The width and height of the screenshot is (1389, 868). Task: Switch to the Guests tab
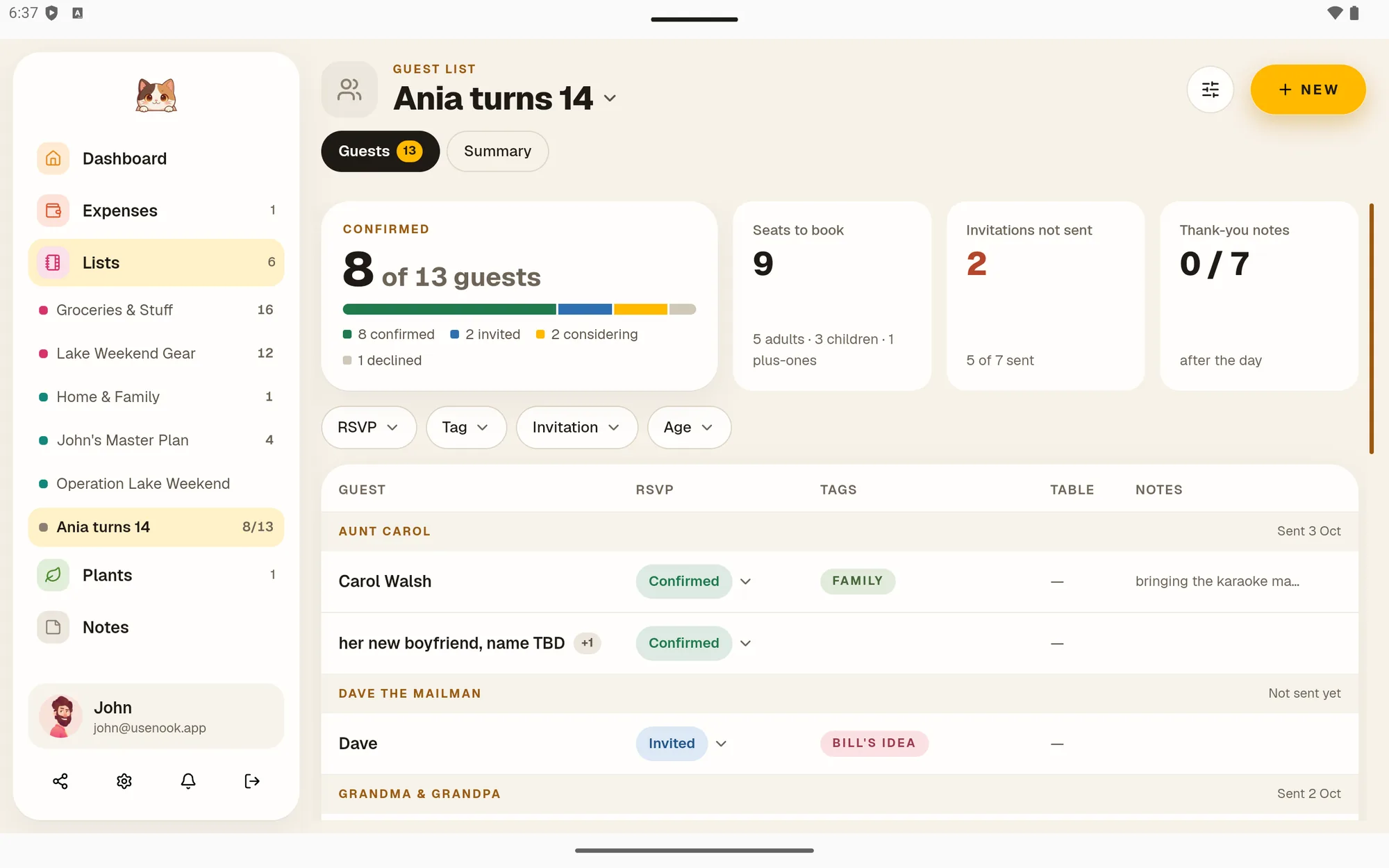click(380, 151)
